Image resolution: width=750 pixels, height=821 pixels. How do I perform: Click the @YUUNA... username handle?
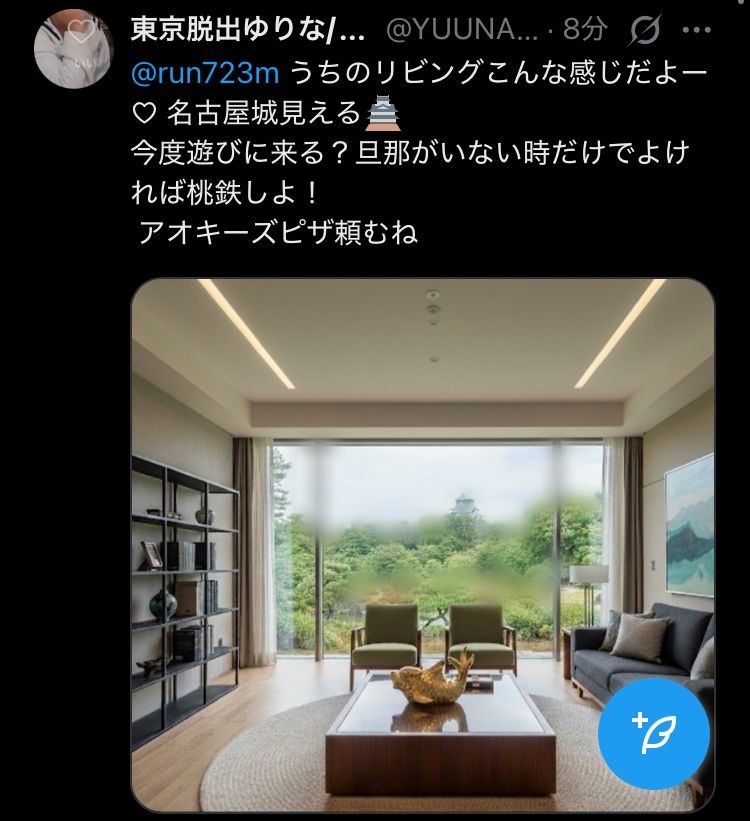click(462, 29)
